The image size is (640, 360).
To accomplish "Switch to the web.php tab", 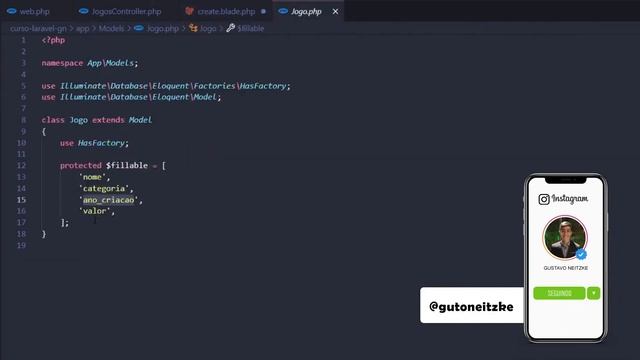I will (x=34, y=12).
